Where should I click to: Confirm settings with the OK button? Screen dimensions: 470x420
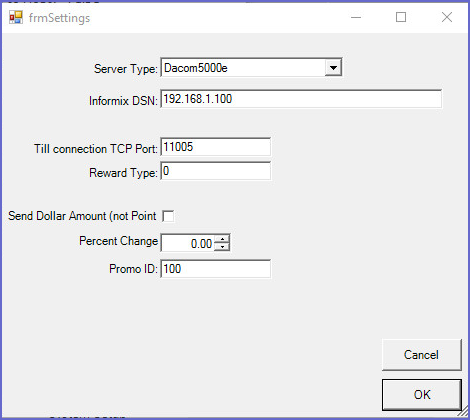(x=422, y=395)
